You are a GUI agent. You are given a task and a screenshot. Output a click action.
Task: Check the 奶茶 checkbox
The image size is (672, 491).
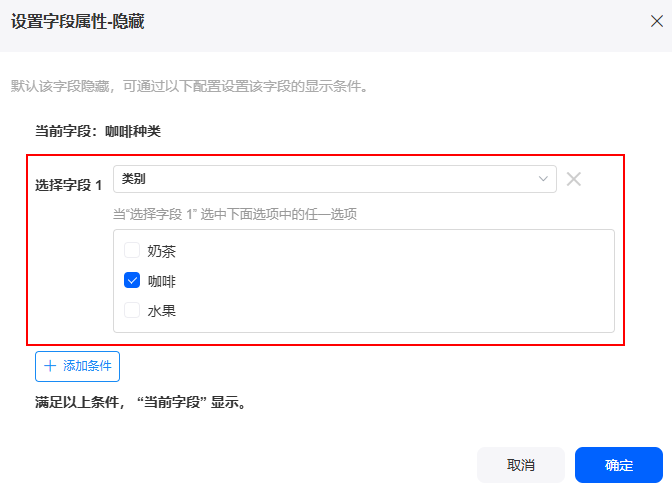[132, 250]
